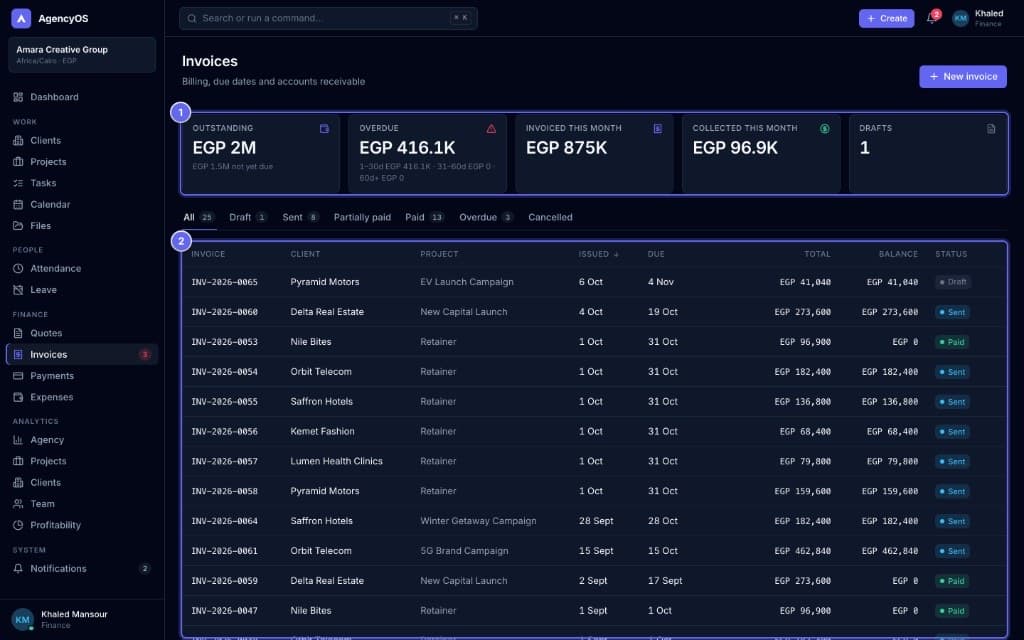Click the Winter Getaway Campaign project
Image resolution: width=1024 pixels, height=640 pixels.
coord(478,521)
